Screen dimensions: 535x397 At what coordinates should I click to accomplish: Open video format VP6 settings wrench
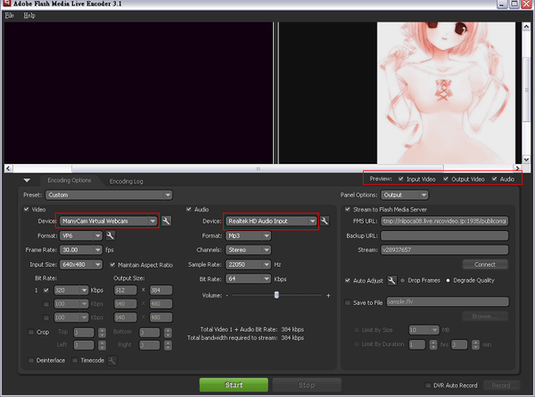[x=110, y=235]
